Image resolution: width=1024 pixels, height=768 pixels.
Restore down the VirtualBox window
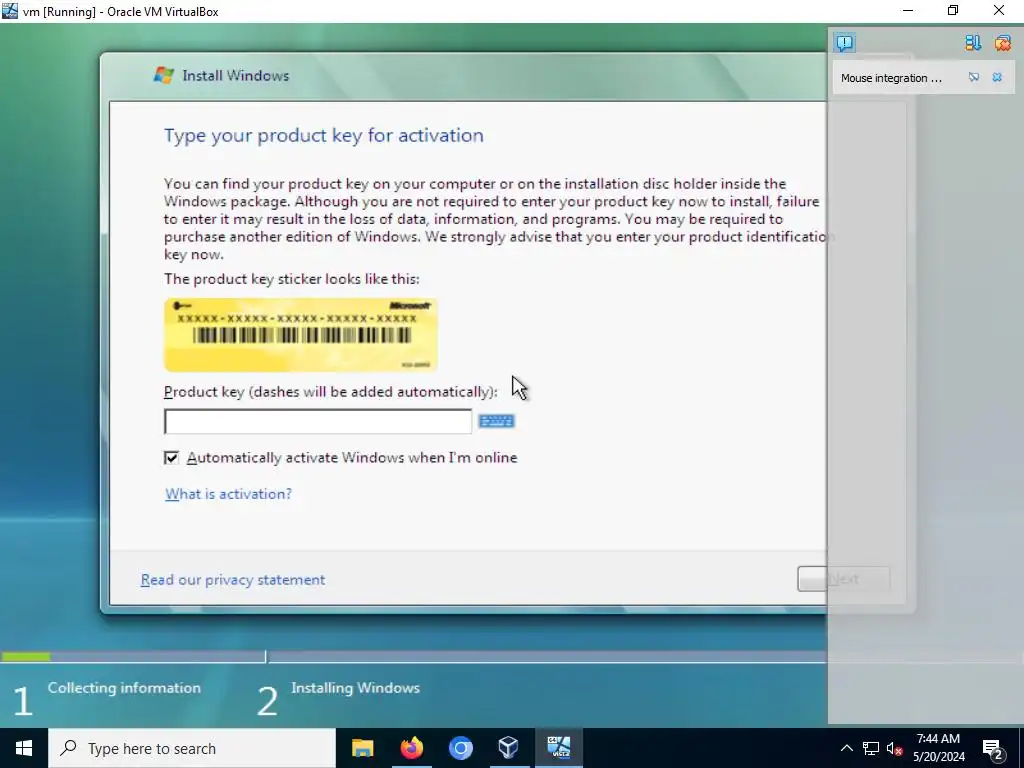click(x=953, y=10)
